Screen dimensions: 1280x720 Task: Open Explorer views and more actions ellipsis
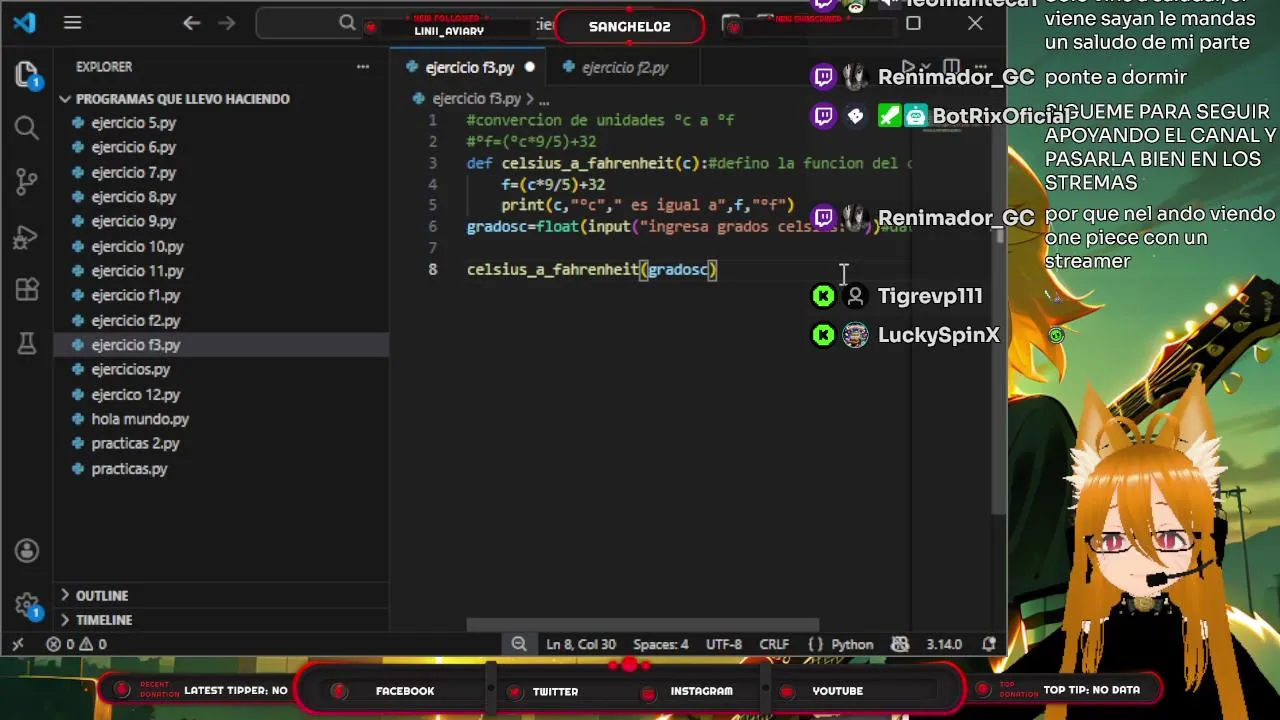(363, 67)
